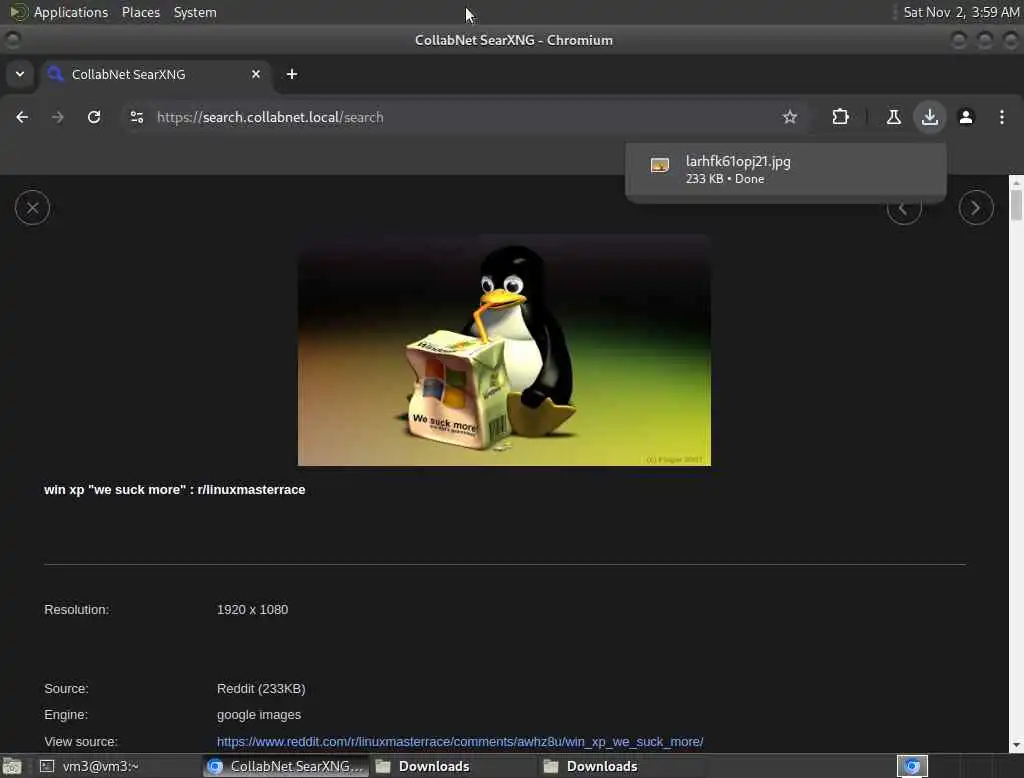Open the Places menu

140,12
